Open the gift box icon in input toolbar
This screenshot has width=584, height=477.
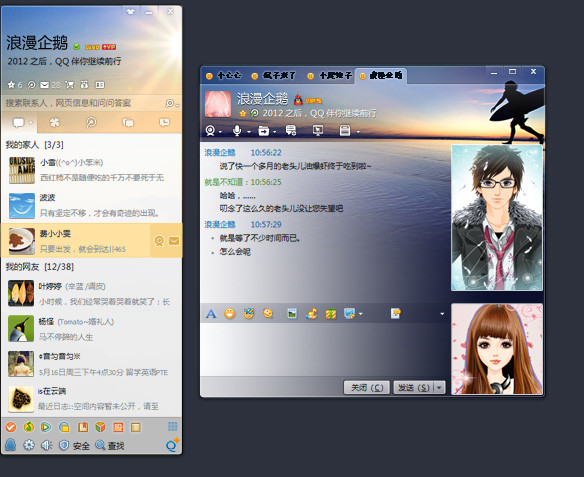(x=331, y=314)
